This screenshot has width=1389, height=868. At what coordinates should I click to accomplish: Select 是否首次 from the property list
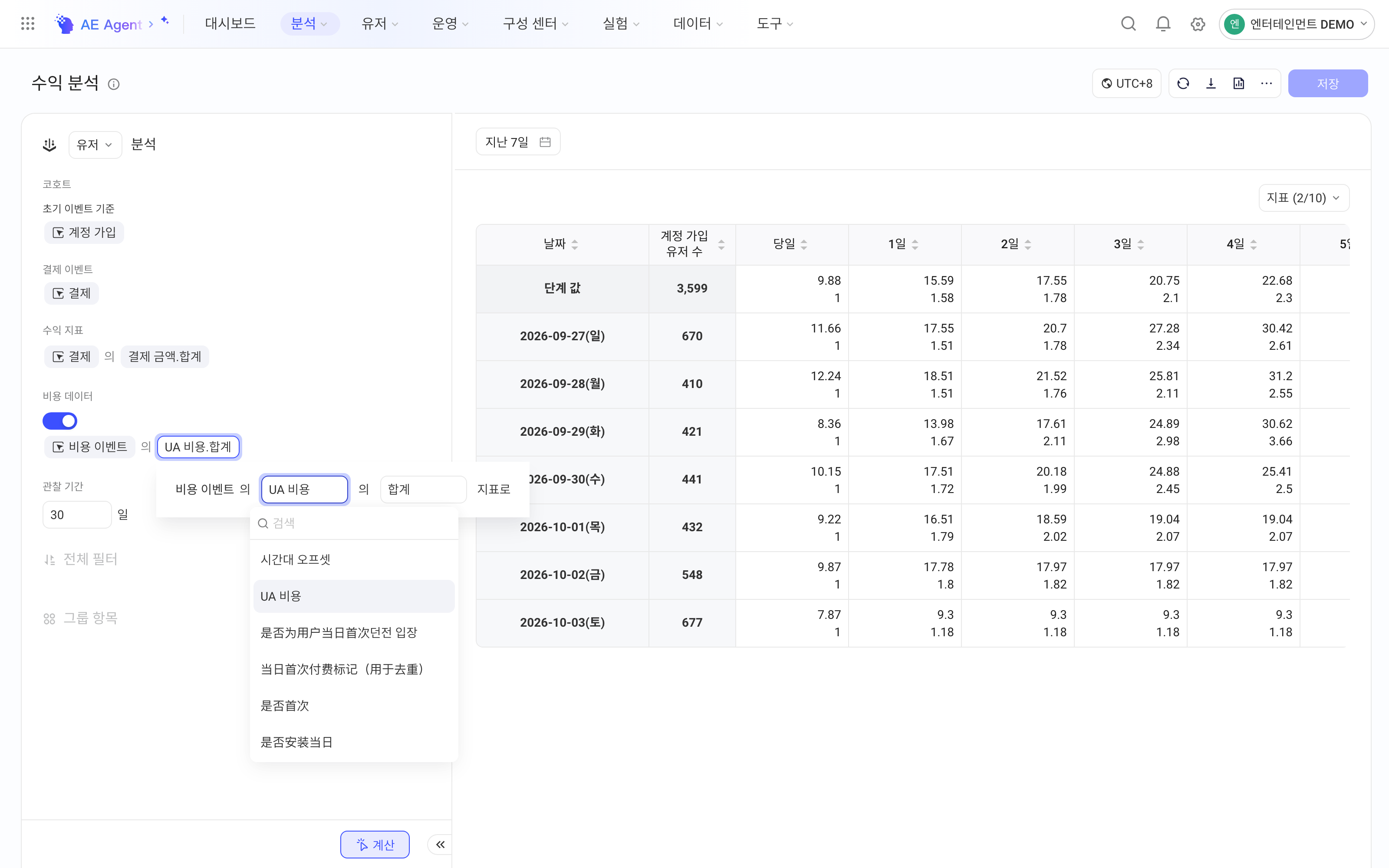pos(354,706)
